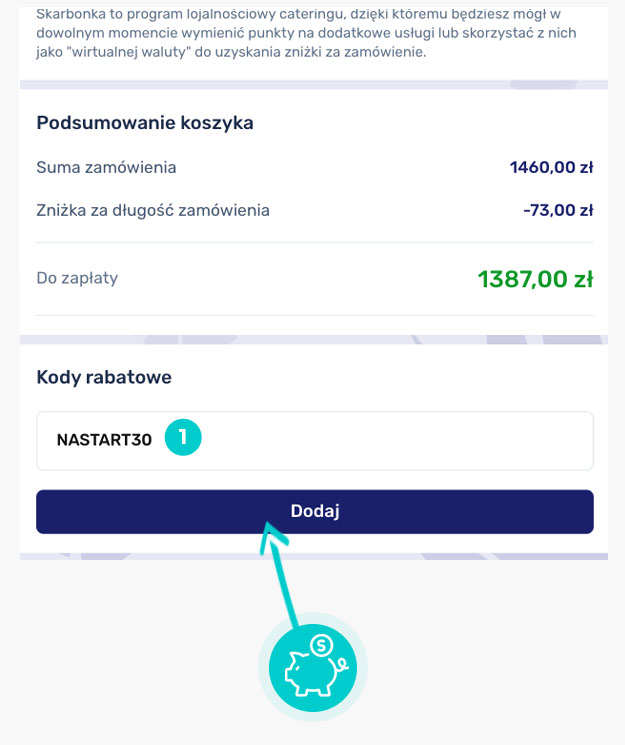This screenshot has width=625, height=745.
Task: Click the green 1387,00 zł amount
Action: [x=535, y=279]
